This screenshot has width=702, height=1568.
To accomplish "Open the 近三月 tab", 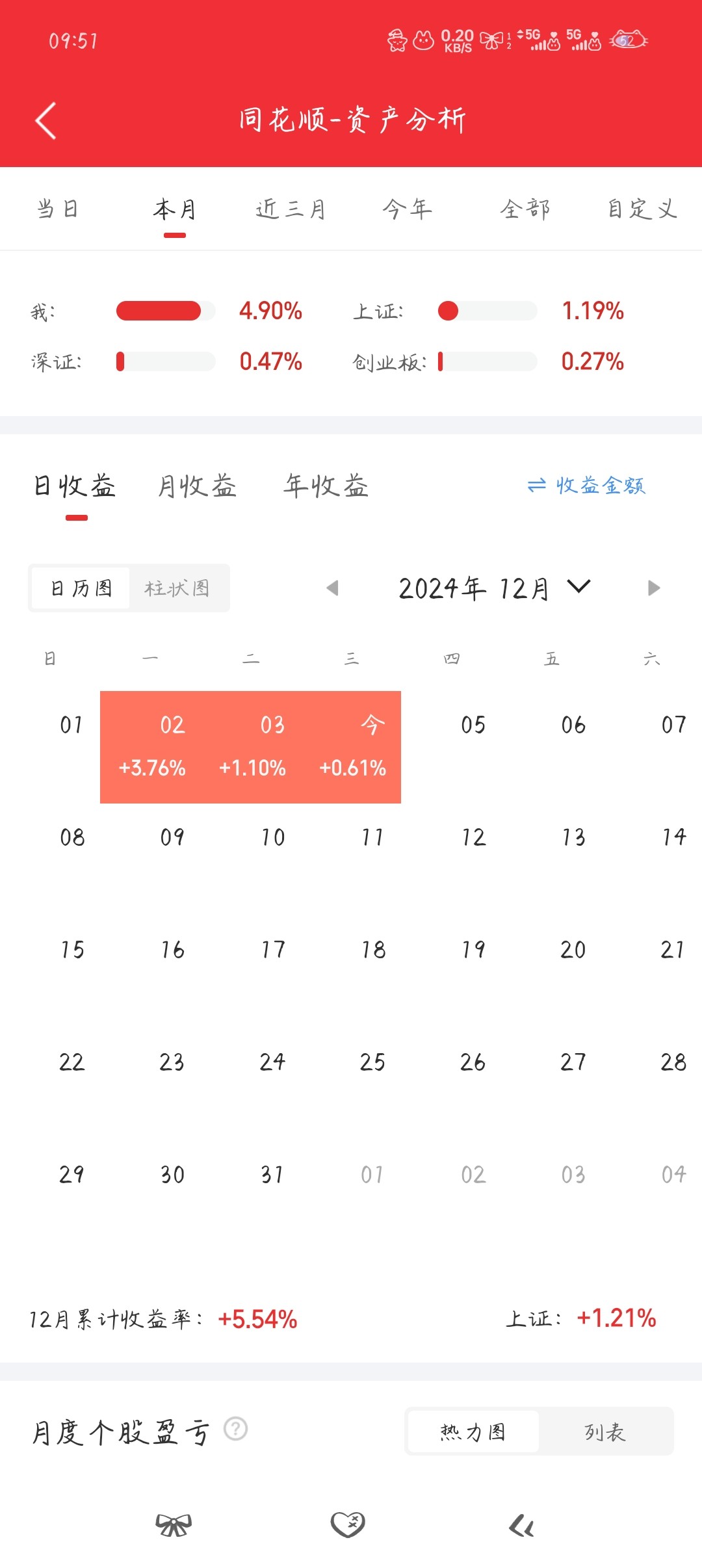I will pyautogui.click(x=291, y=209).
